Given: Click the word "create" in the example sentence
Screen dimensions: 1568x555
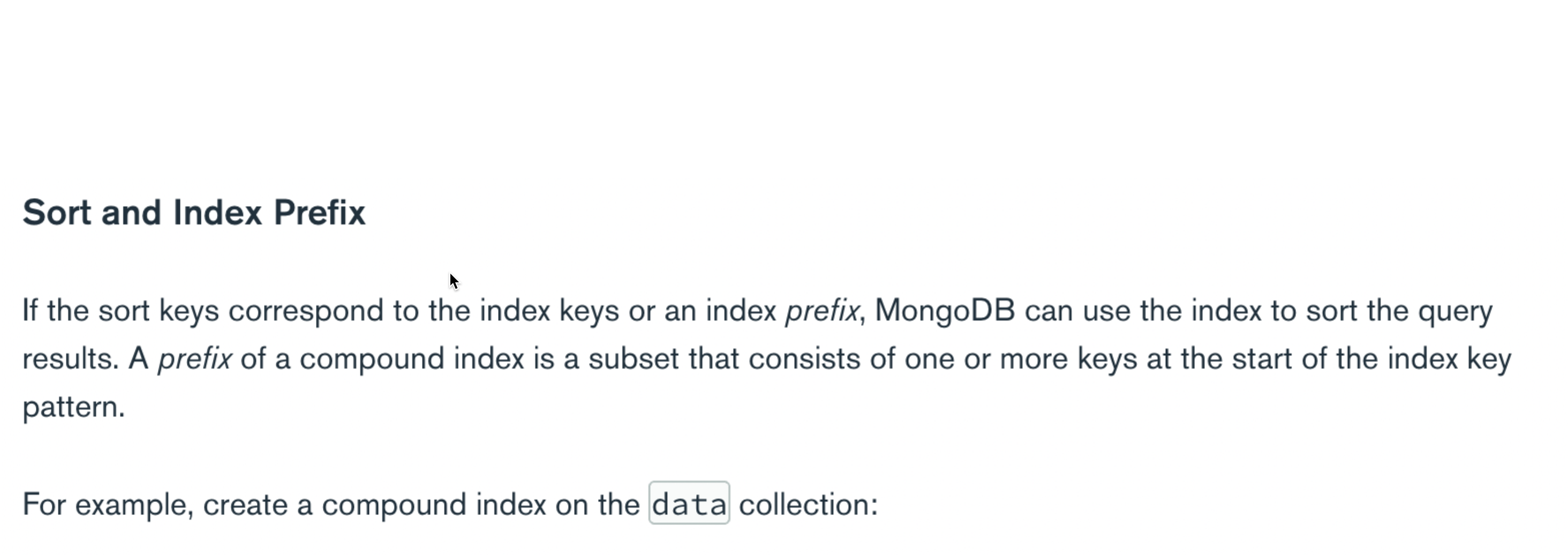Looking at the screenshot, I should pyautogui.click(x=245, y=505).
